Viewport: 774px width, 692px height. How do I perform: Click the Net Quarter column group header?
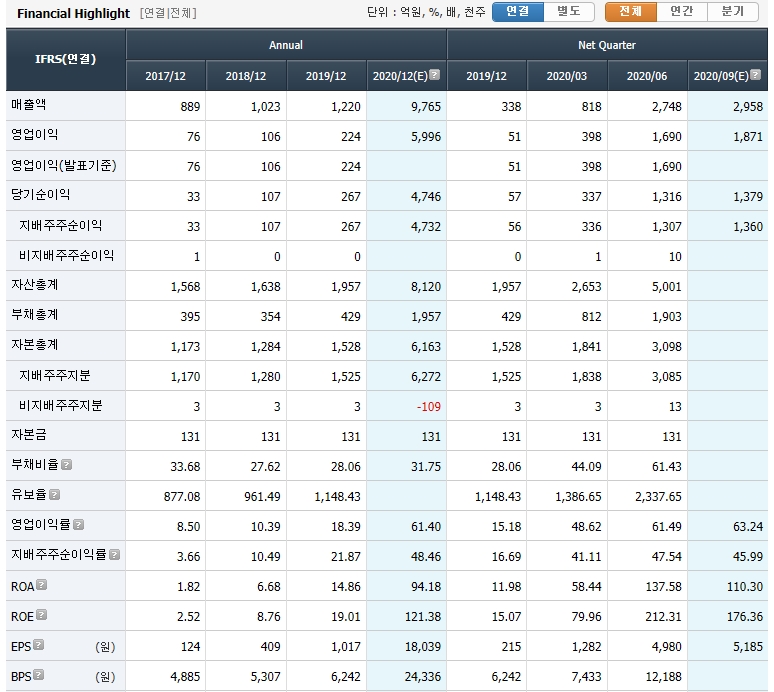(x=607, y=45)
